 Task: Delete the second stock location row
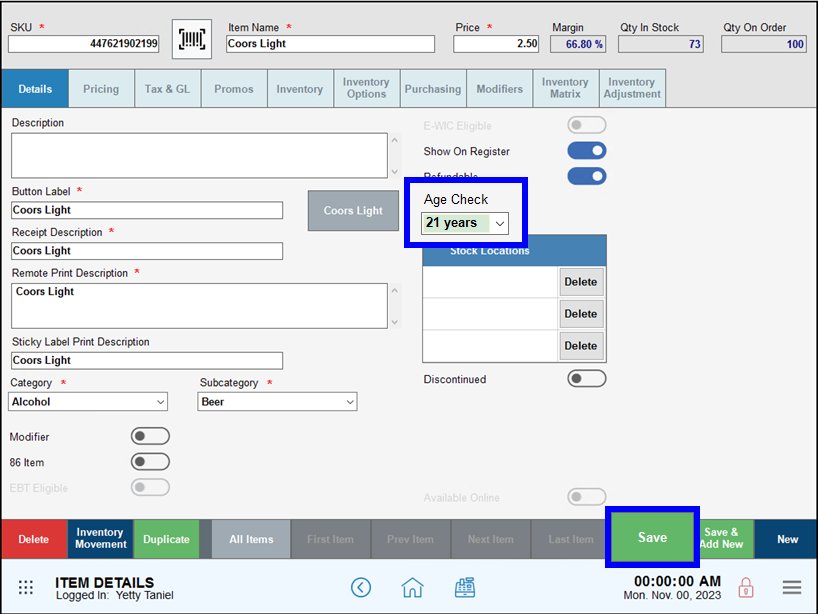[x=581, y=314]
